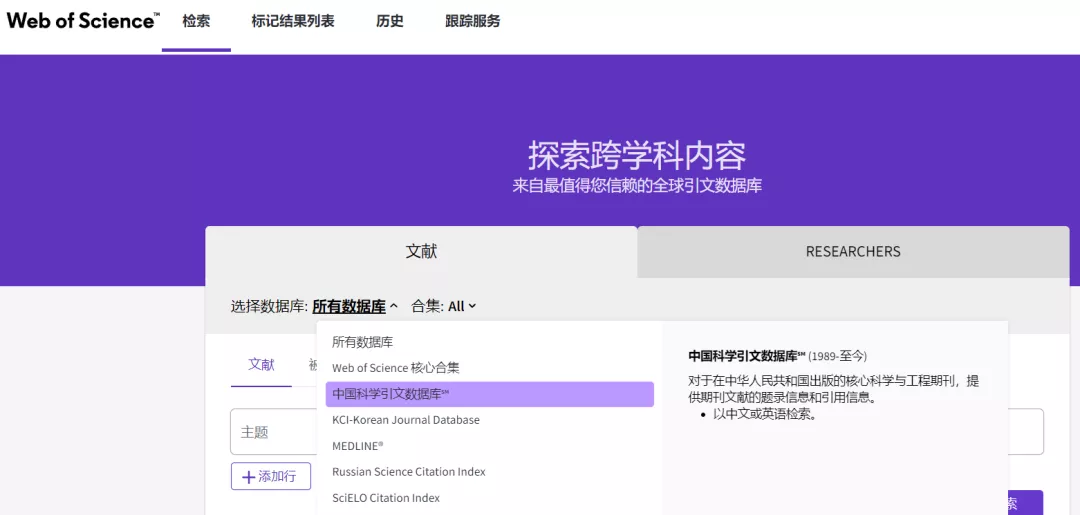
Task: Choose SciELO Citation Index option
Action: pyautogui.click(x=490, y=498)
